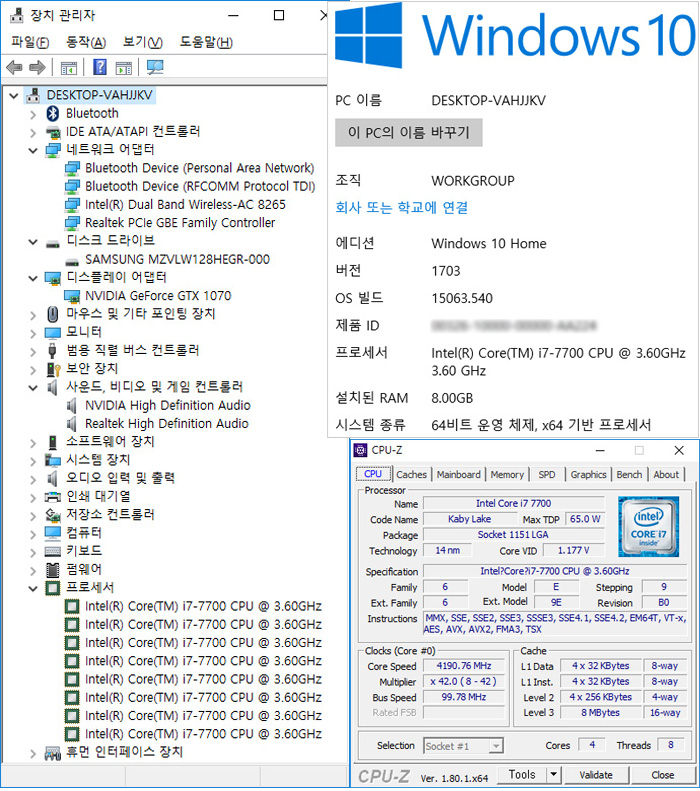Click the Bluetooth category icon

tap(52, 114)
